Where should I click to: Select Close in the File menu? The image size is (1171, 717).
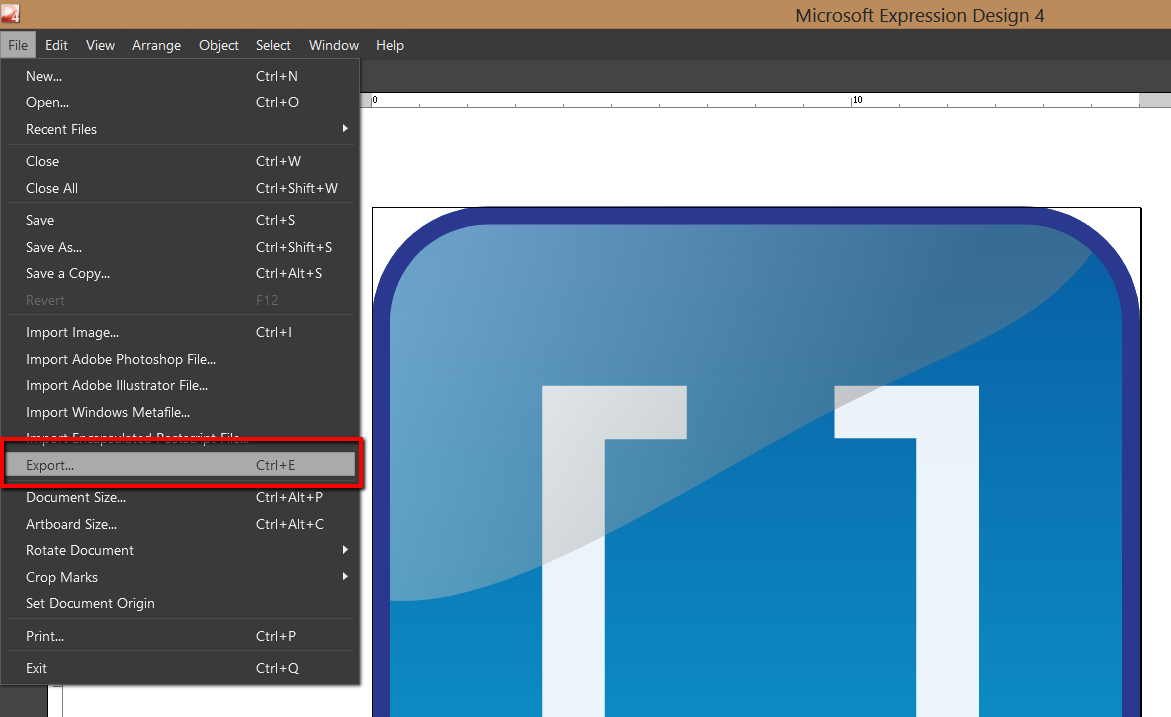pyautogui.click(x=180, y=161)
